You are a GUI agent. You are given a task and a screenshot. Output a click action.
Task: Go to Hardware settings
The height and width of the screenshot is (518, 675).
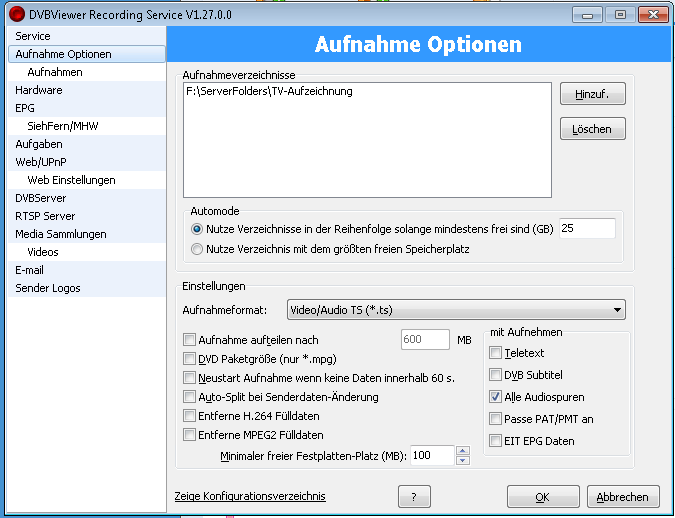(87, 90)
